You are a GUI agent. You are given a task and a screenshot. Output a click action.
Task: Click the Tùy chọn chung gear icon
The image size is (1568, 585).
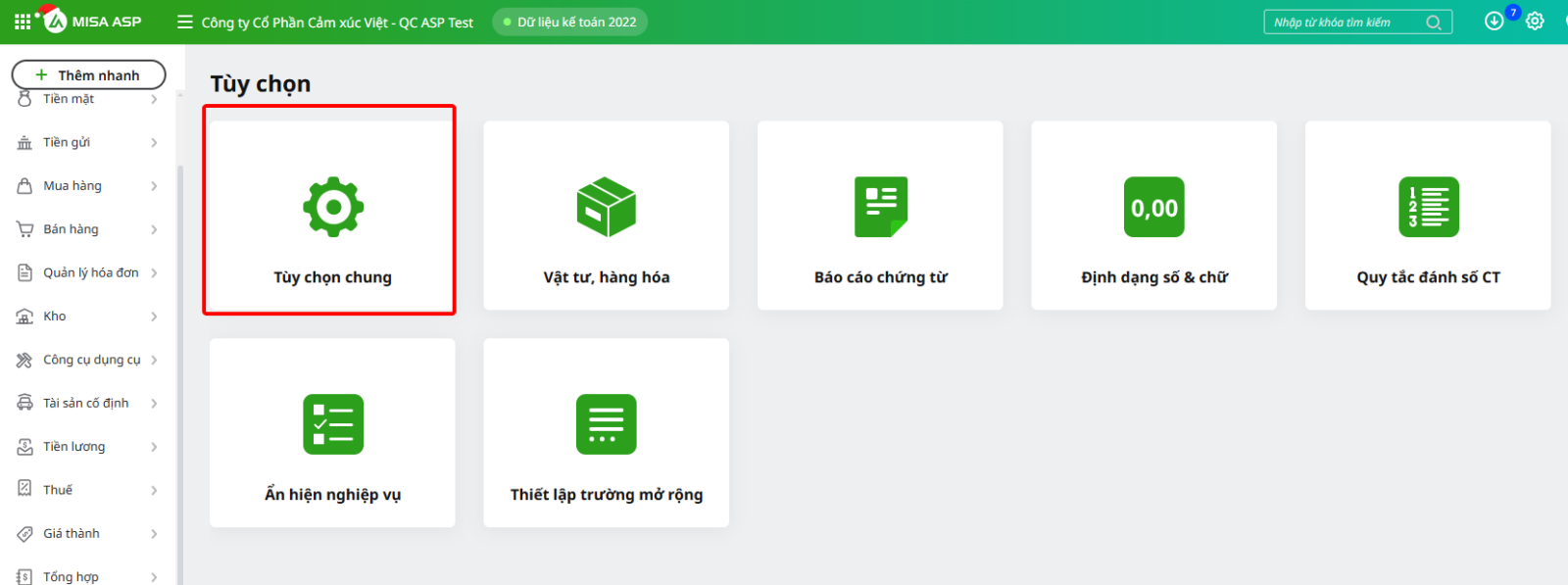333,207
